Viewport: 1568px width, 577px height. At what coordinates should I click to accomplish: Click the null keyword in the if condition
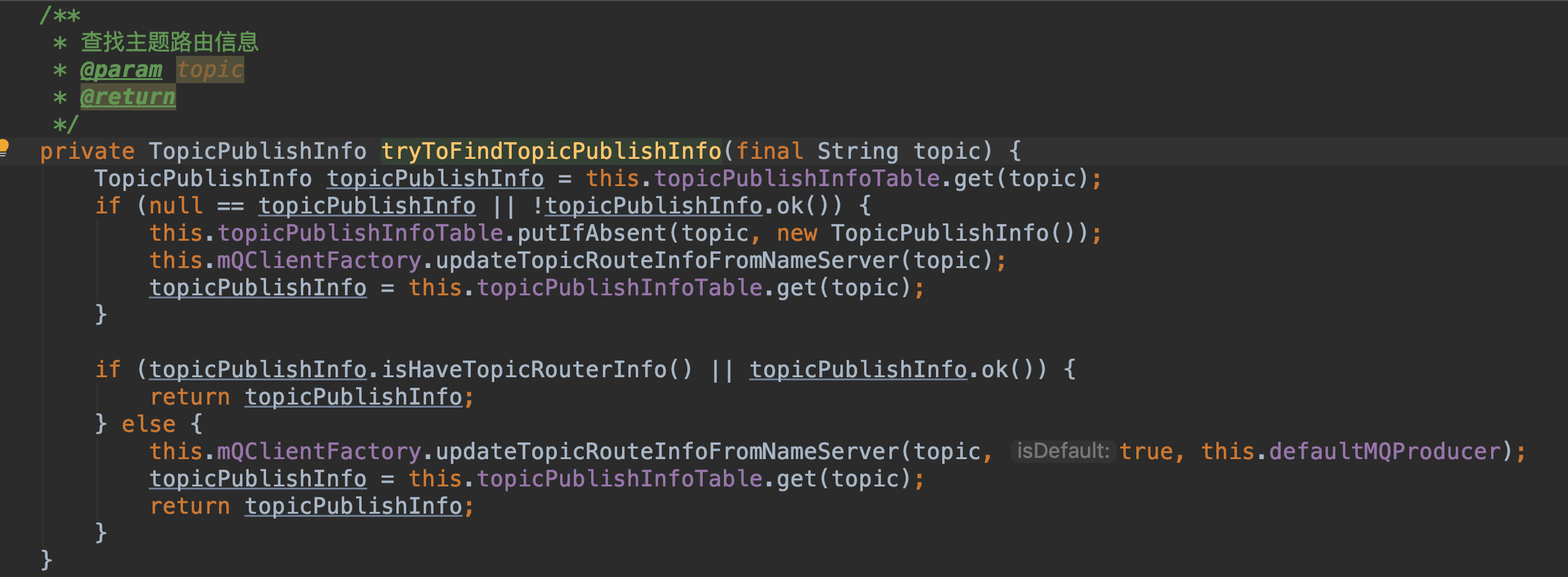176,206
